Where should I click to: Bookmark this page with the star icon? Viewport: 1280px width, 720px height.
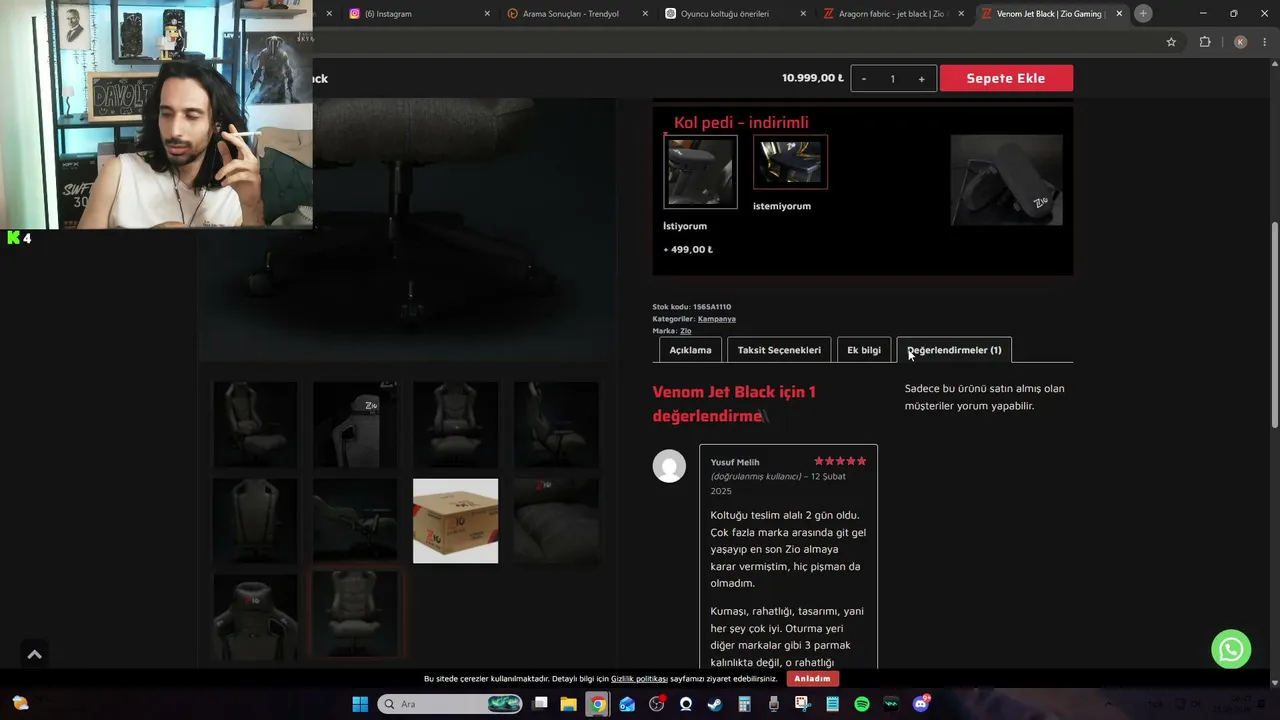1171,42
